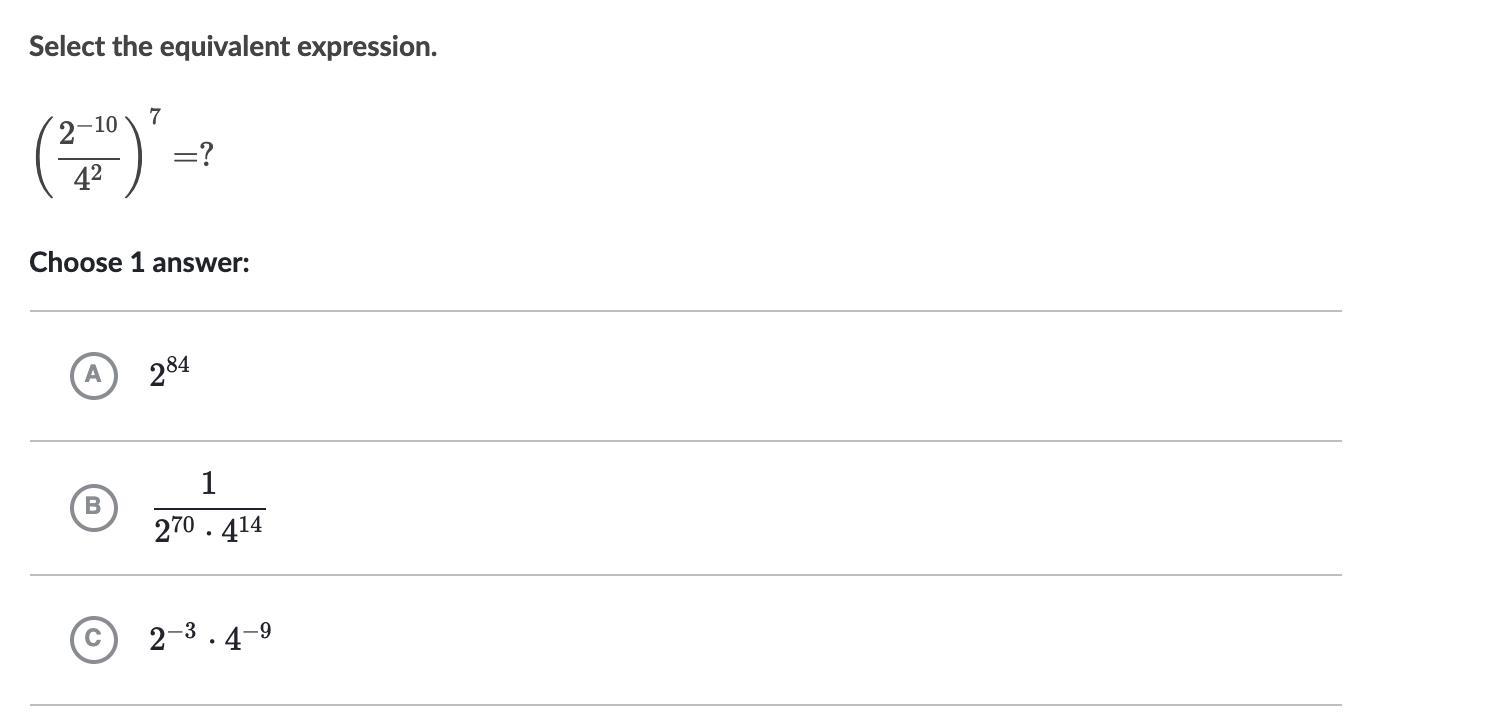Click the outer exponent 7 of the question
This screenshot has height=712, width=1498.
pyautogui.click(x=155, y=118)
